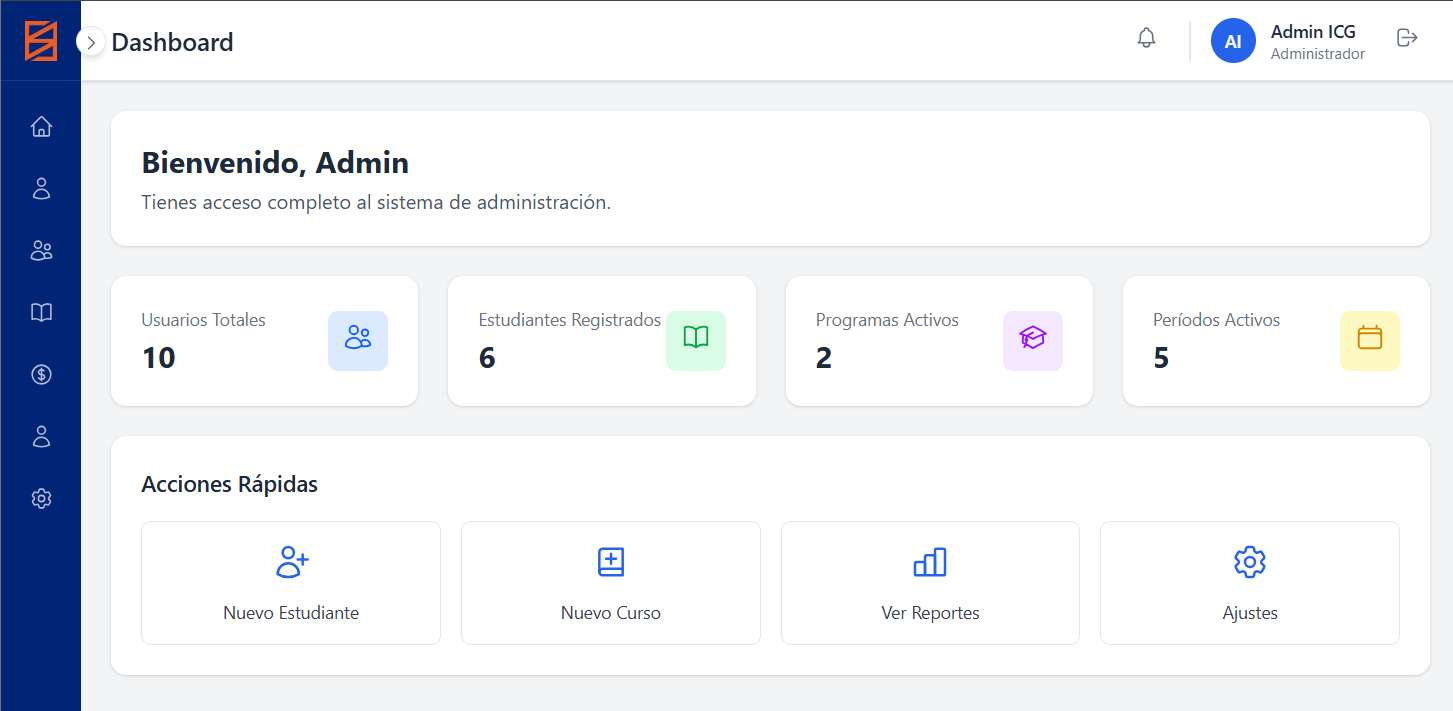Select the students icon in the sidebar

pos(41,188)
